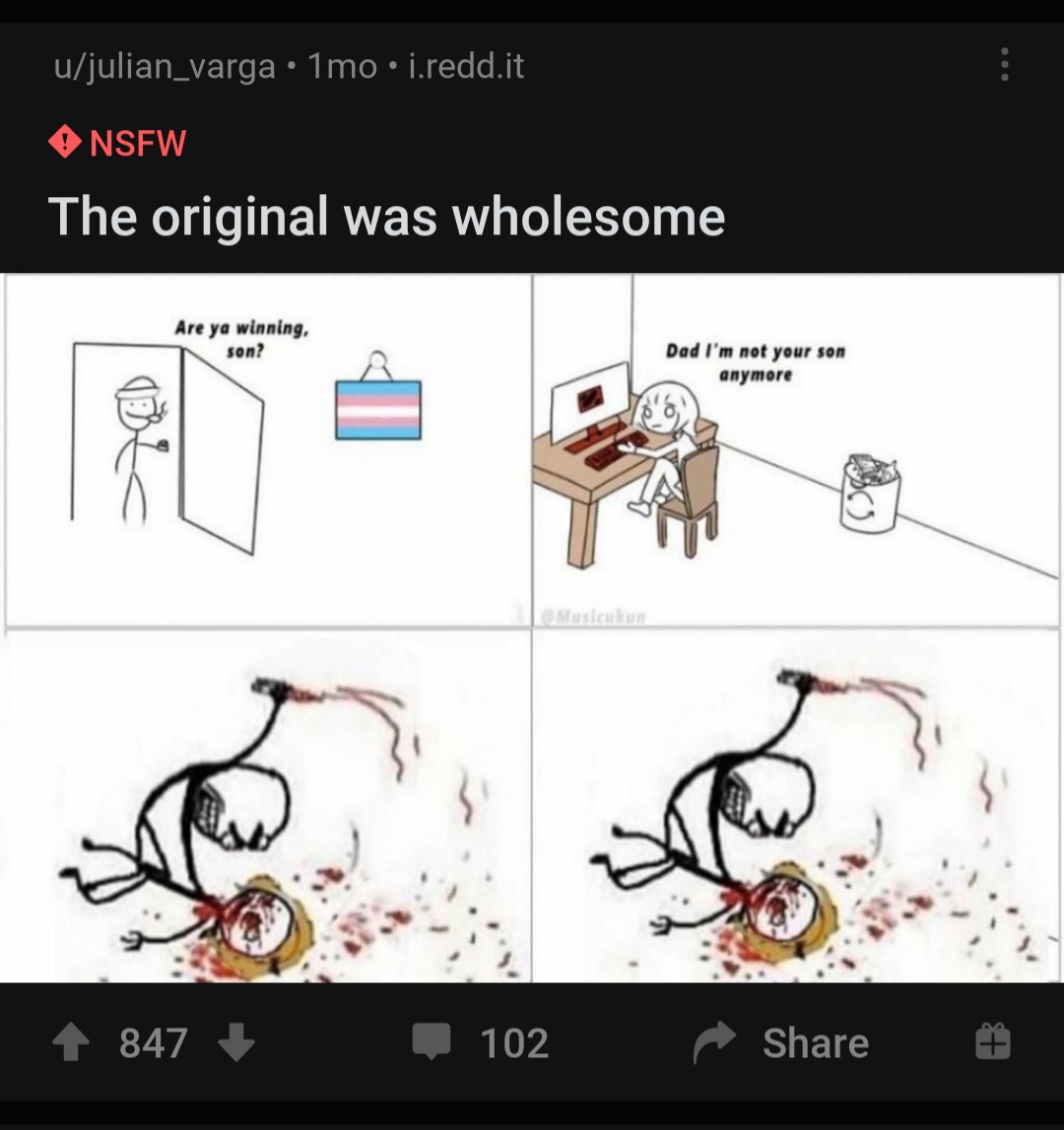
Task: Open the i.redd.it source link
Action: [466, 66]
